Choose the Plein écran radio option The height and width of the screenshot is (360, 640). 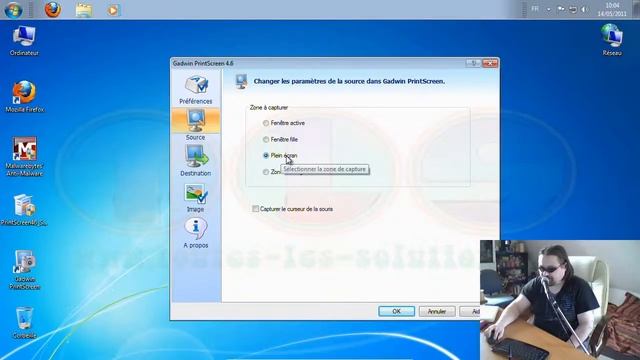[266, 156]
